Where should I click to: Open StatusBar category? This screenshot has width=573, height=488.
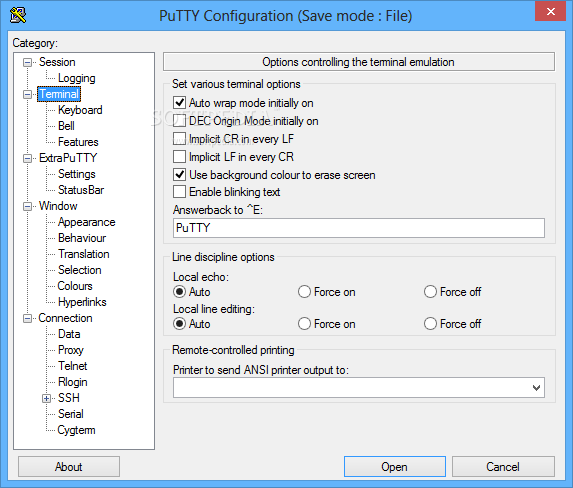point(81,190)
